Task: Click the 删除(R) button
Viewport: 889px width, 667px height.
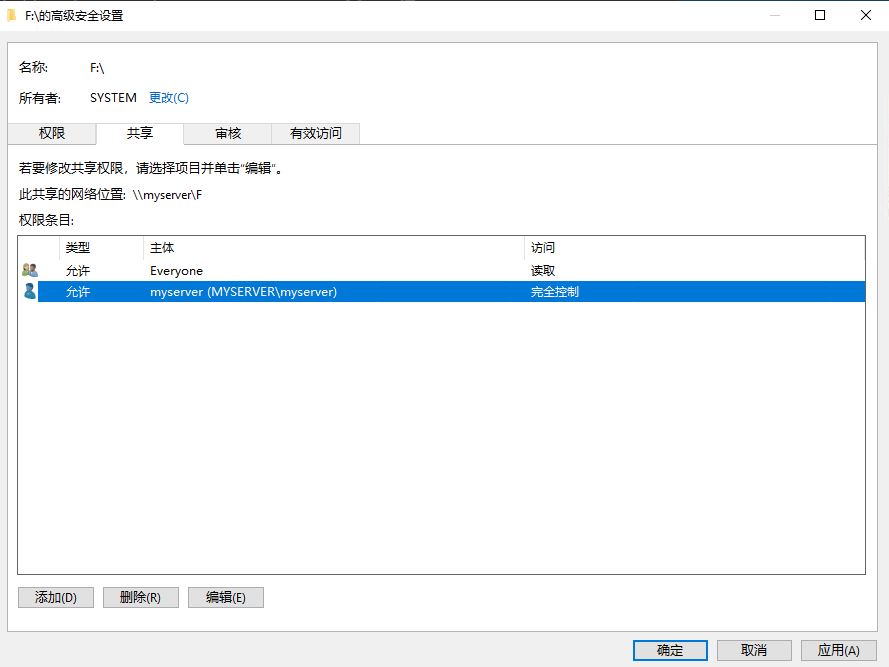Action: point(140,597)
